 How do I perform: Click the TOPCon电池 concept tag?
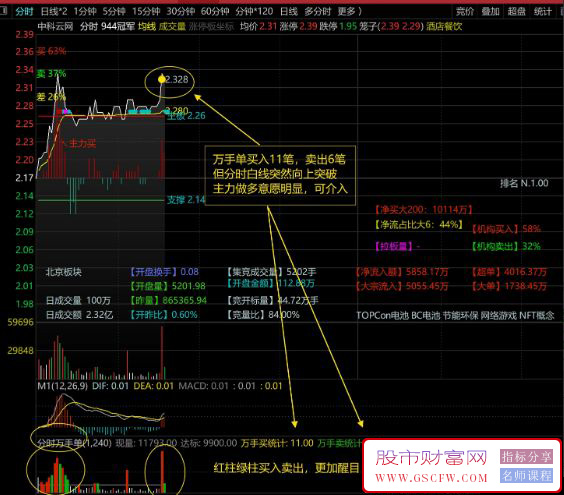pyautogui.click(x=382, y=315)
